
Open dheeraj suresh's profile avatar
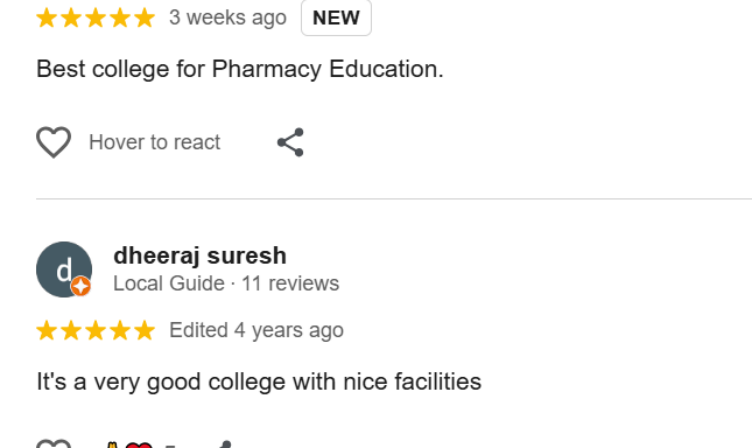pyautogui.click(x=64, y=269)
